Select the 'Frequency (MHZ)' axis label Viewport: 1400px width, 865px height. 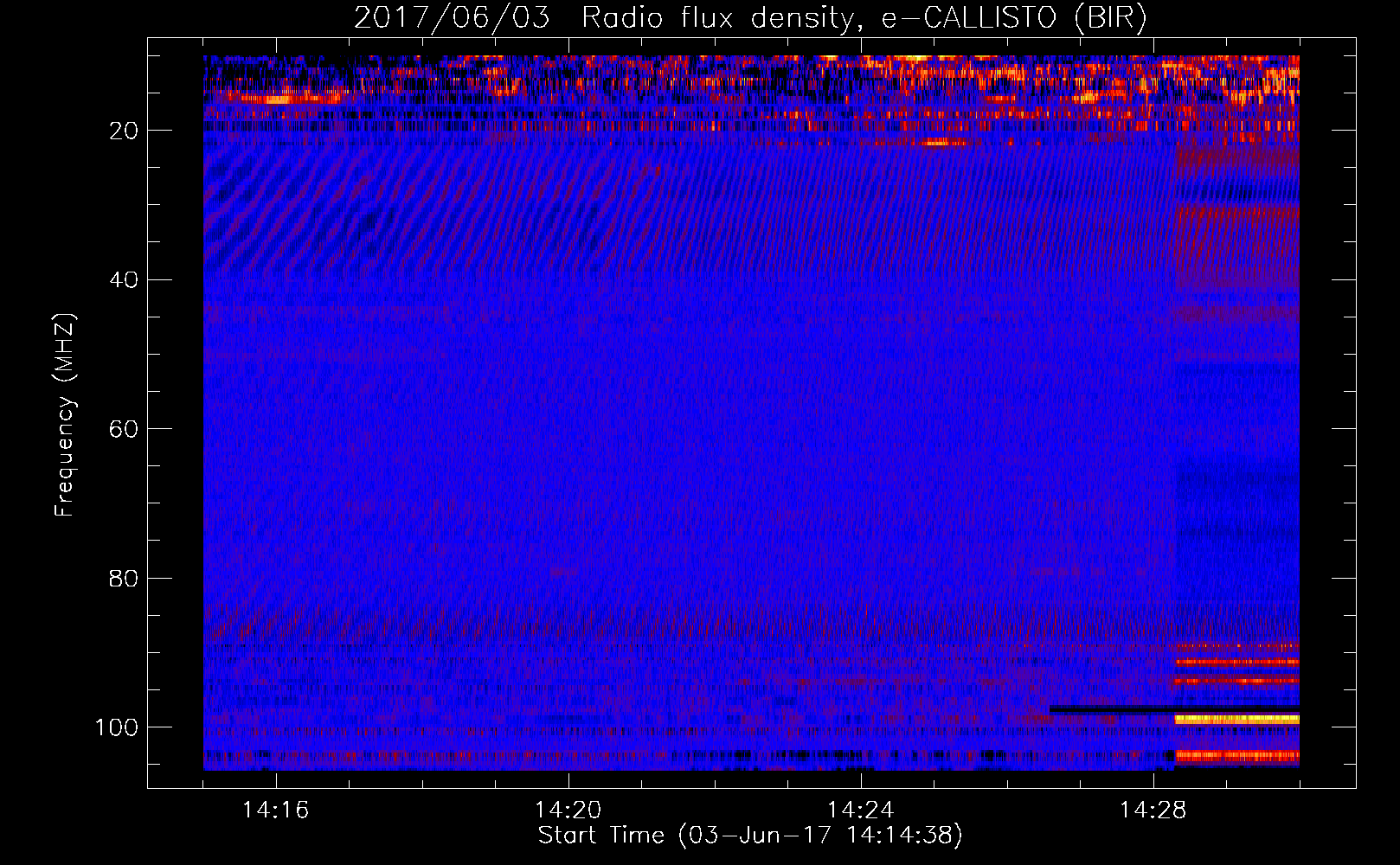(65, 415)
